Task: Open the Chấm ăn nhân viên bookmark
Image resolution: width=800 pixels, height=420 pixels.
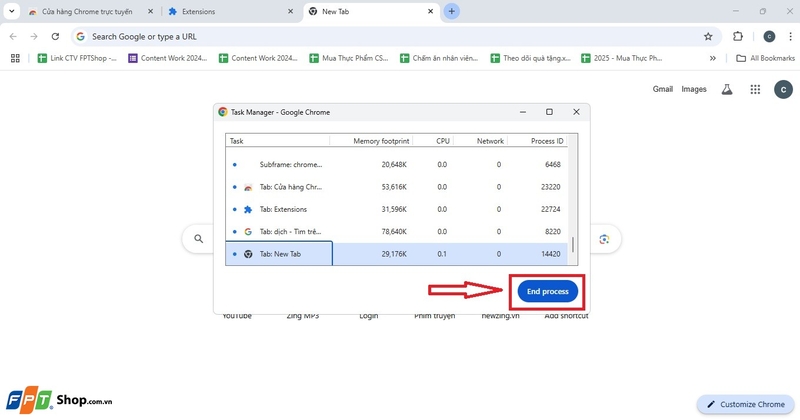Action: point(439,58)
